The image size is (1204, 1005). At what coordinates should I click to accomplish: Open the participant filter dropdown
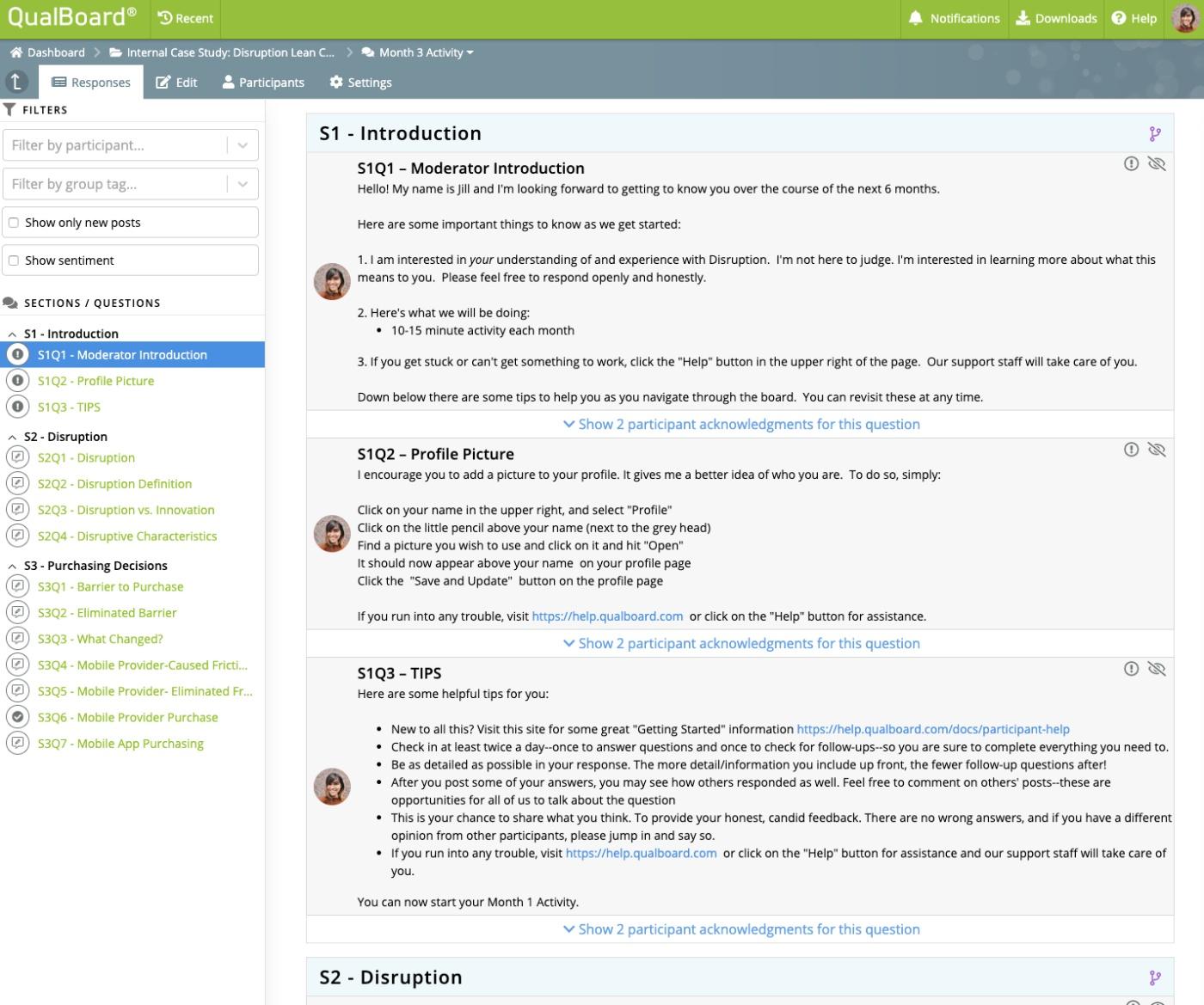coord(242,144)
